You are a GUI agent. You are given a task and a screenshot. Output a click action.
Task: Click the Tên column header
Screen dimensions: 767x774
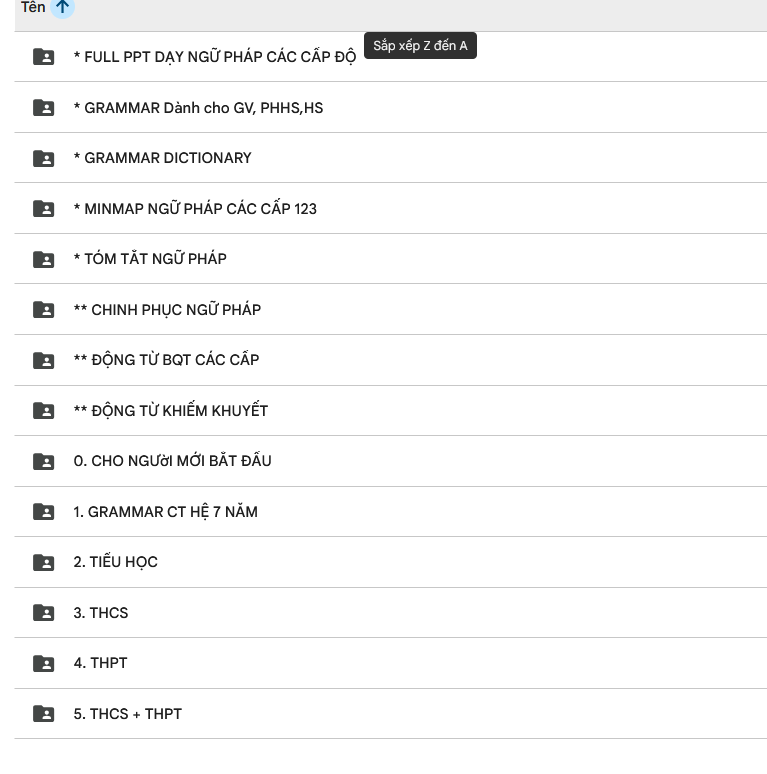coord(33,8)
